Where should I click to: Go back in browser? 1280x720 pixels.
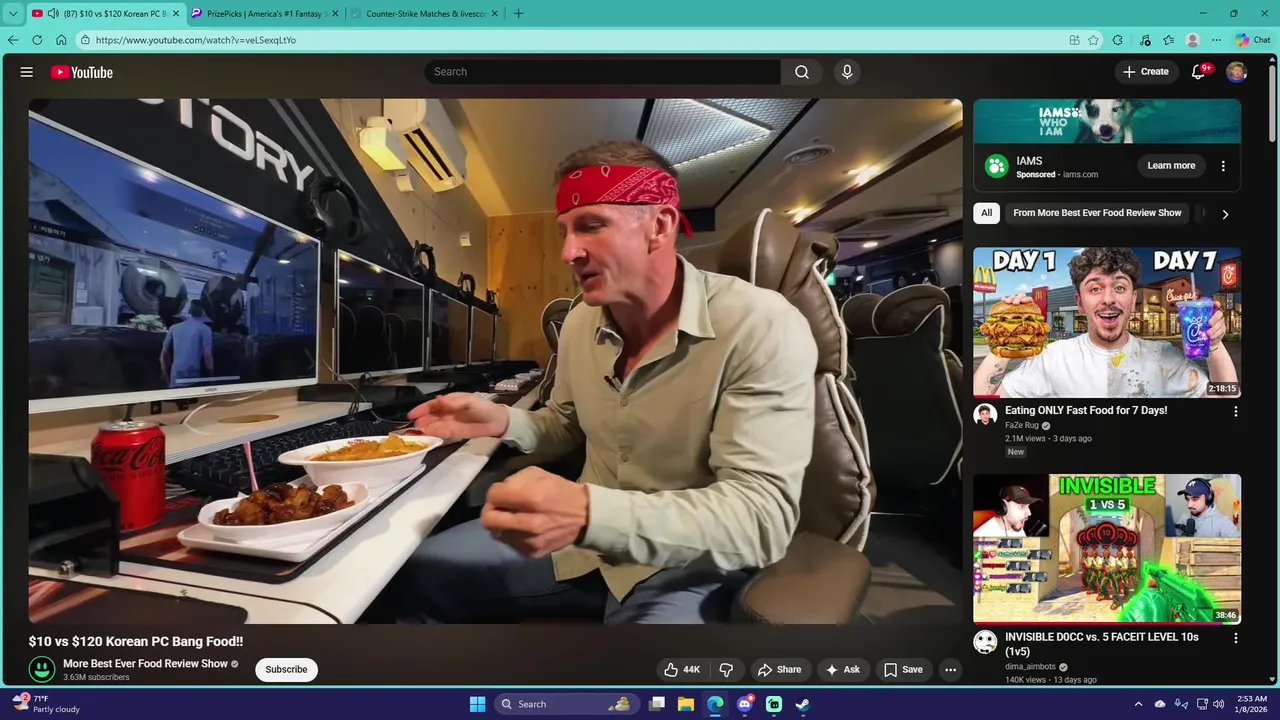(13, 40)
